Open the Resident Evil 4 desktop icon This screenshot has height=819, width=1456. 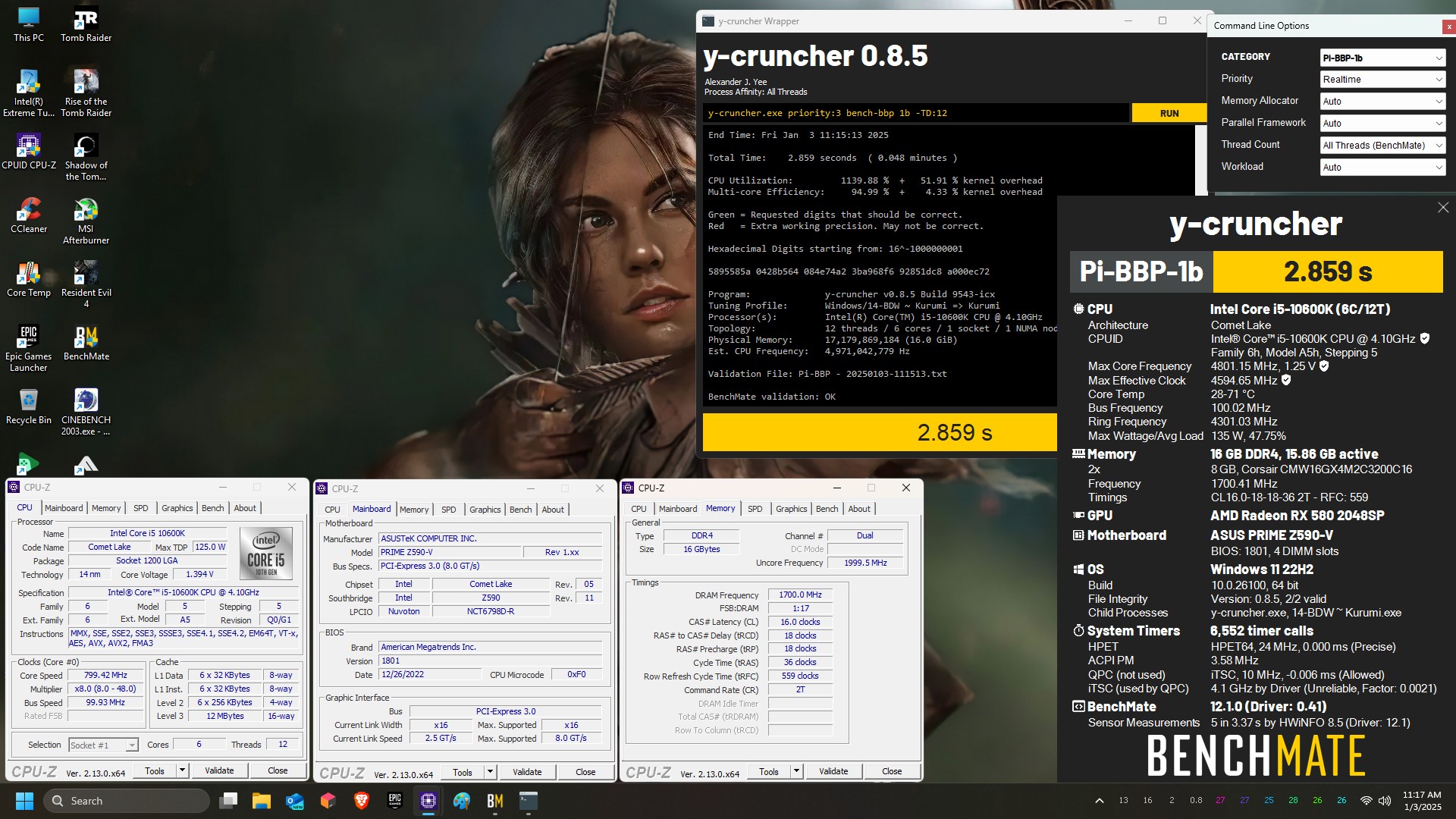[86, 284]
